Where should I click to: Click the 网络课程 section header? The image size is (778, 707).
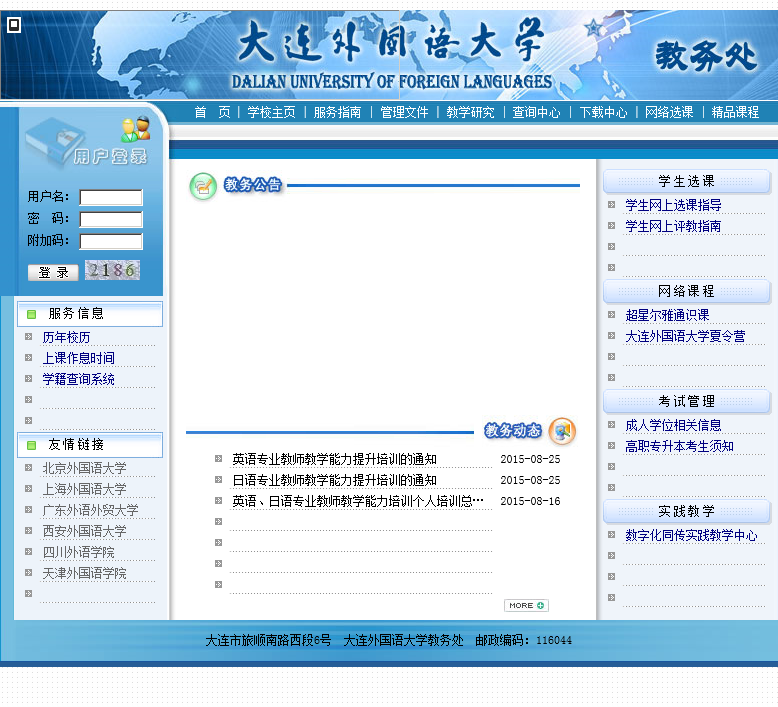point(687,291)
